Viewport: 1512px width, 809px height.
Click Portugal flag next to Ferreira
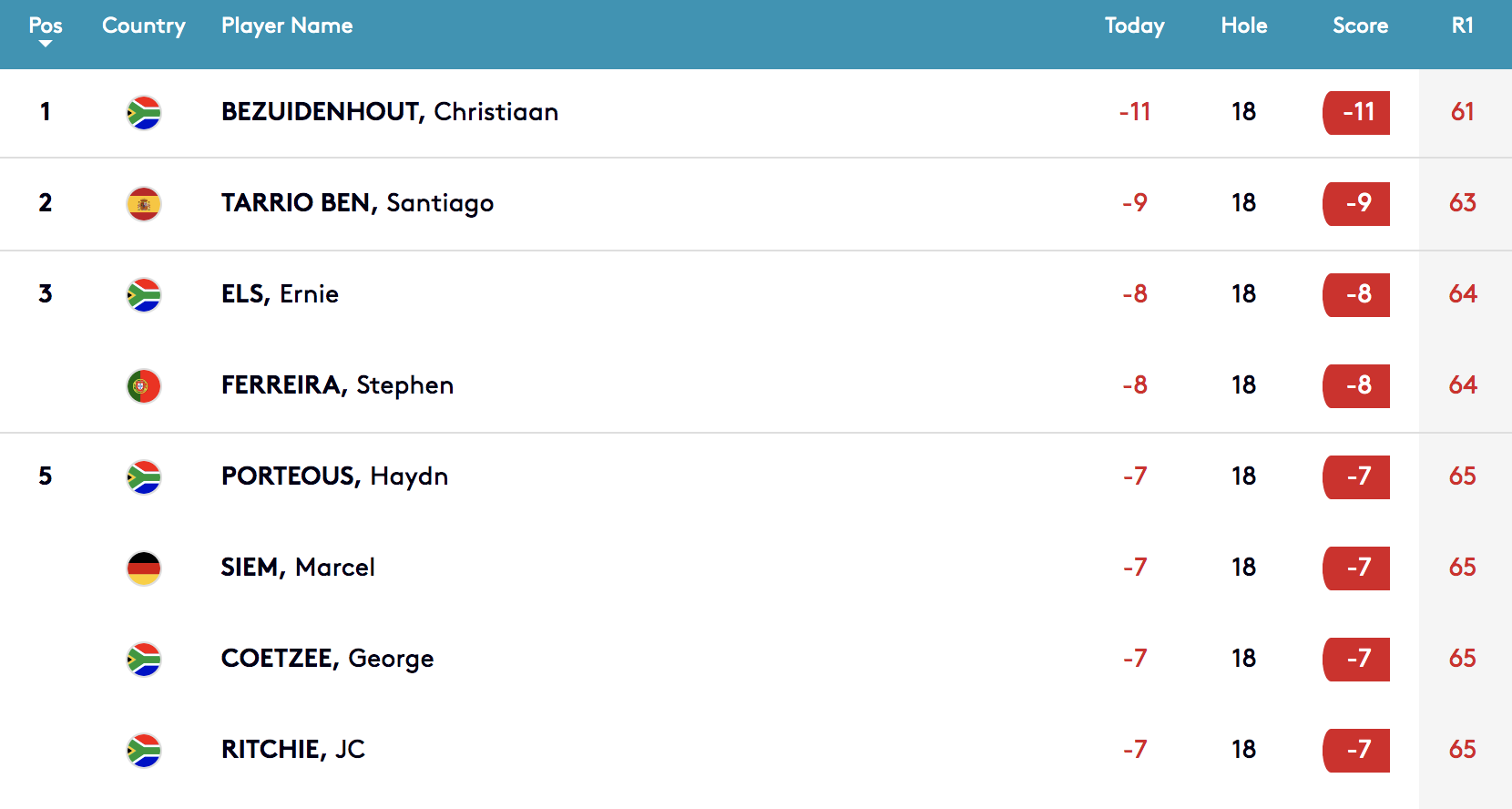(x=144, y=386)
